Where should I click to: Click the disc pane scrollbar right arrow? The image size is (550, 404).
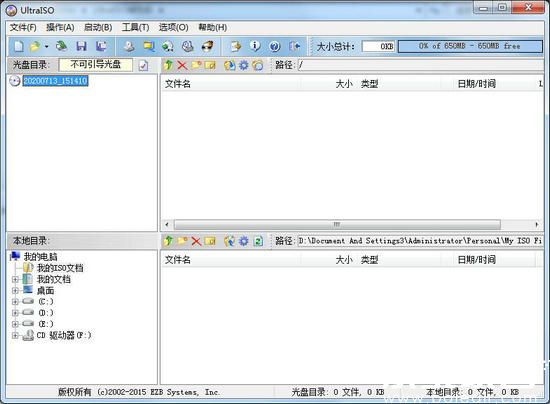[x=537, y=224]
